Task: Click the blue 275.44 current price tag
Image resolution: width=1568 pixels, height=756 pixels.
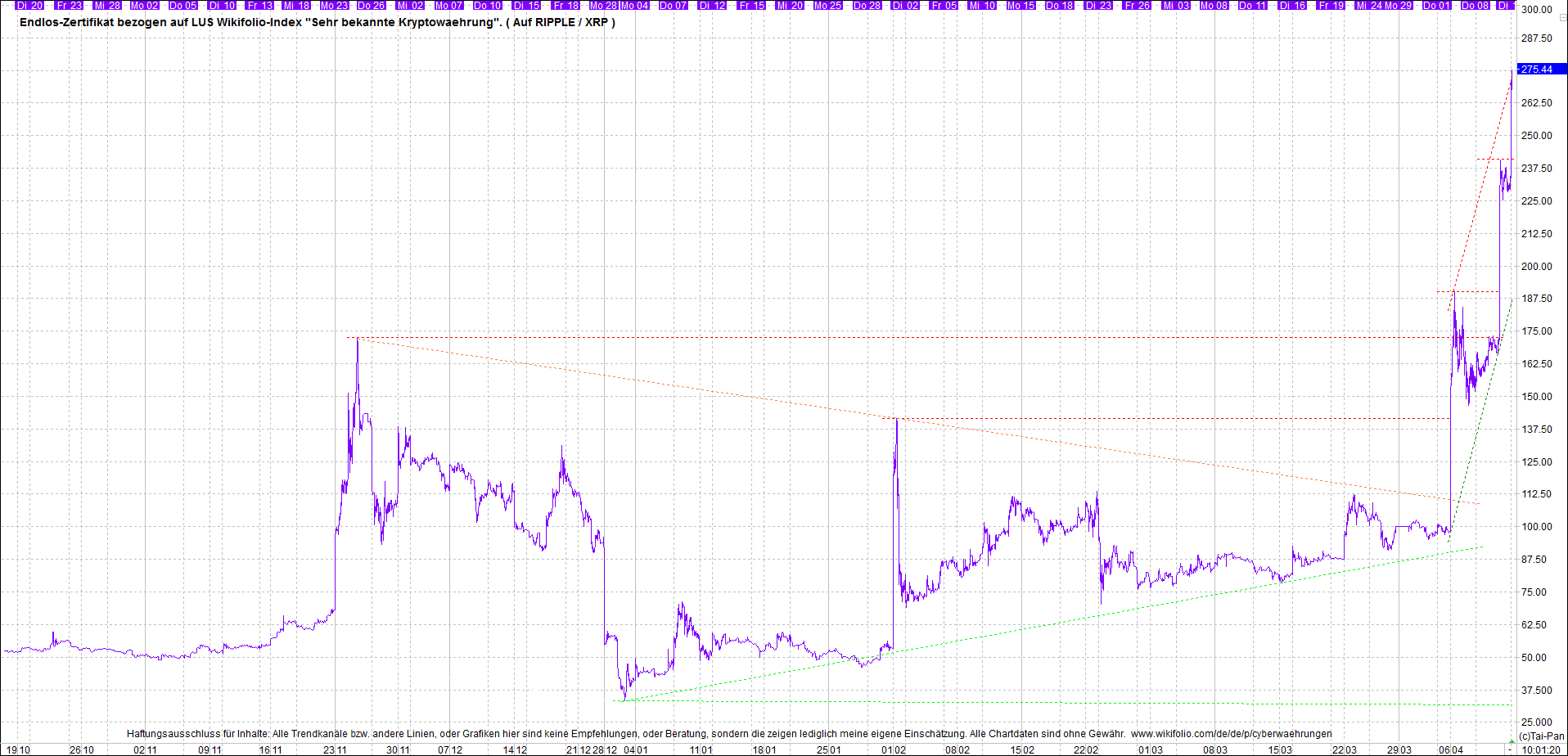Action: coord(1537,70)
